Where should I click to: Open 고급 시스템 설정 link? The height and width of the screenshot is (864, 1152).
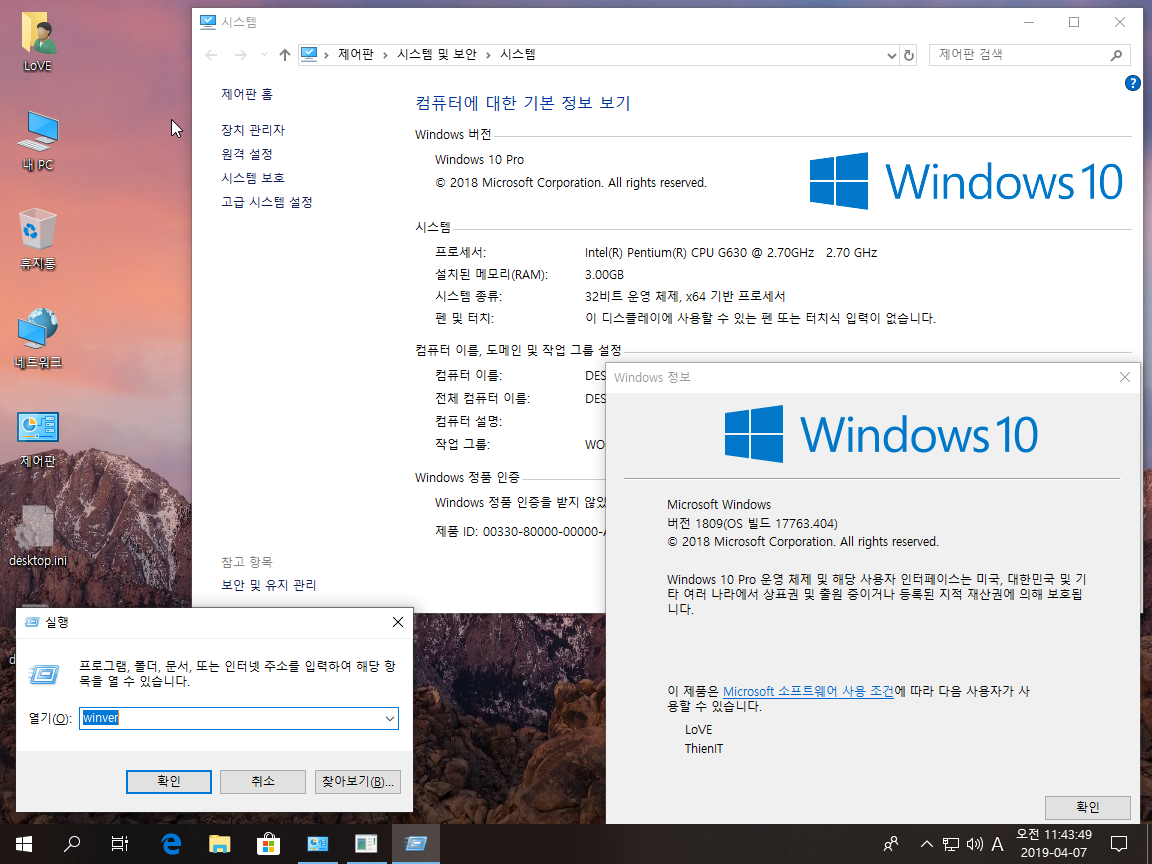(x=267, y=202)
